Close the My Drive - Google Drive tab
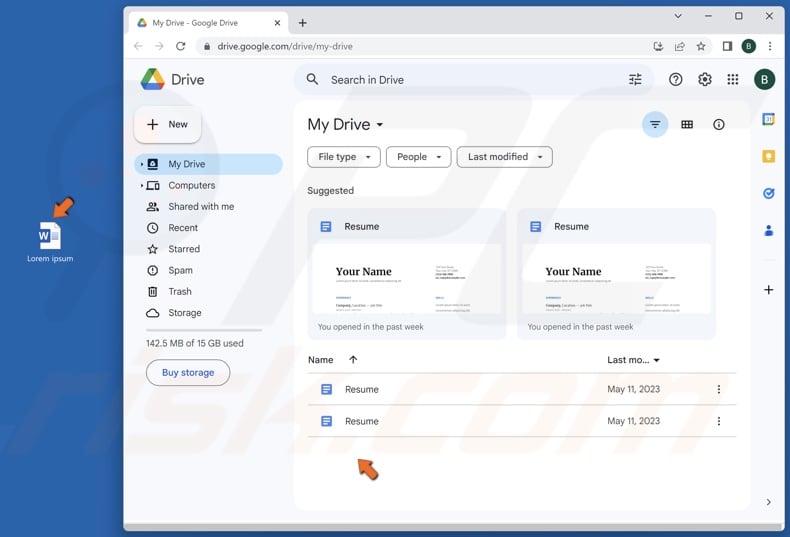Viewport: 790px width, 537px height. coord(277,23)
